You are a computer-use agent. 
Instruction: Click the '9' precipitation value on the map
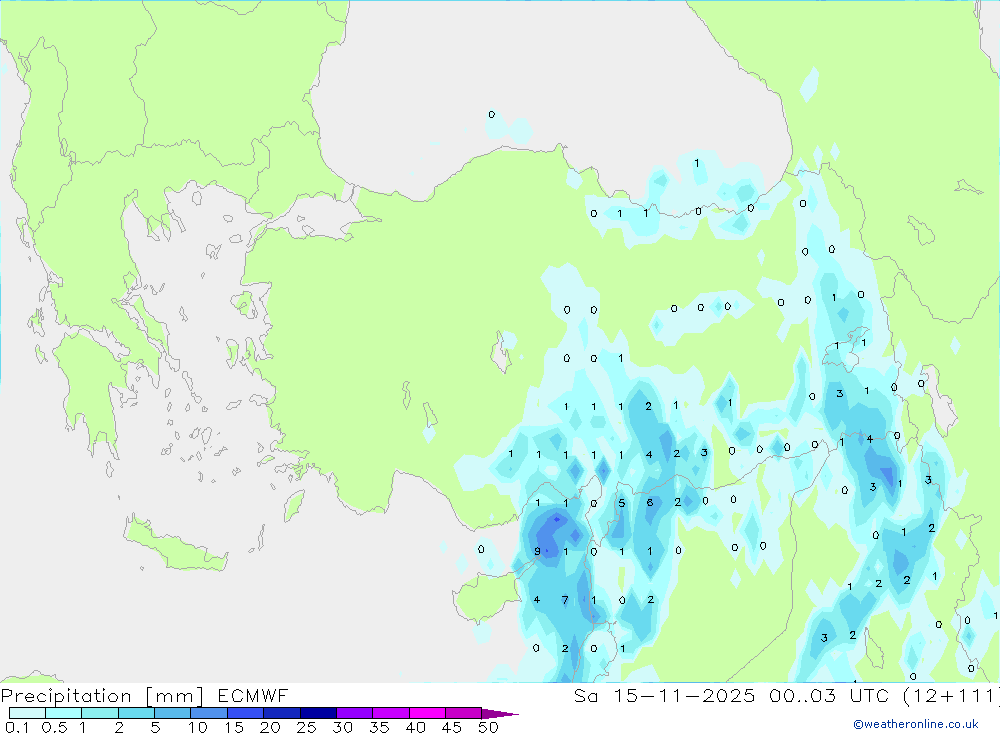click(537, 551)
